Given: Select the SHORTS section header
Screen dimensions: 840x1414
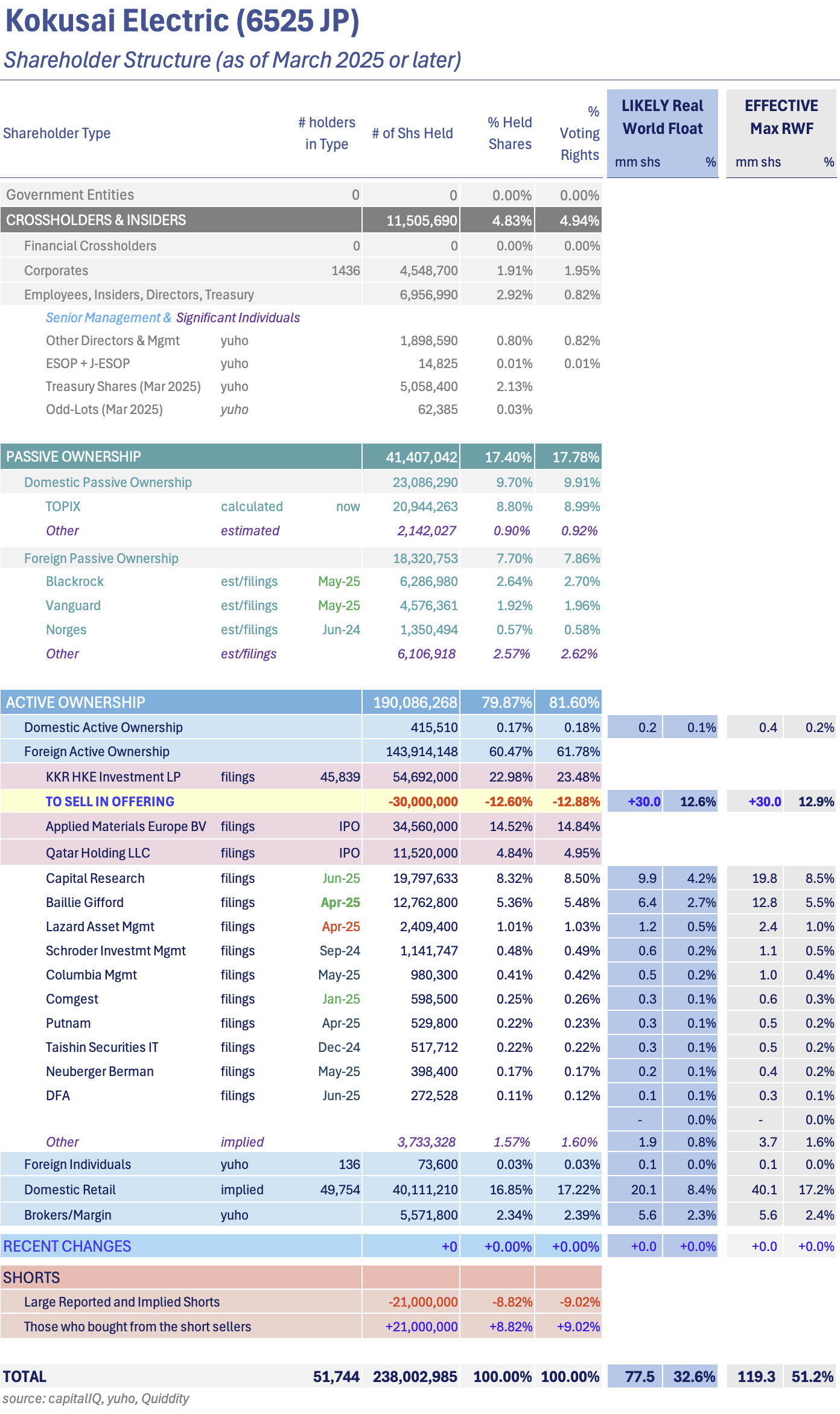Looking at the screenshot, I should (x=31, y=1278).
